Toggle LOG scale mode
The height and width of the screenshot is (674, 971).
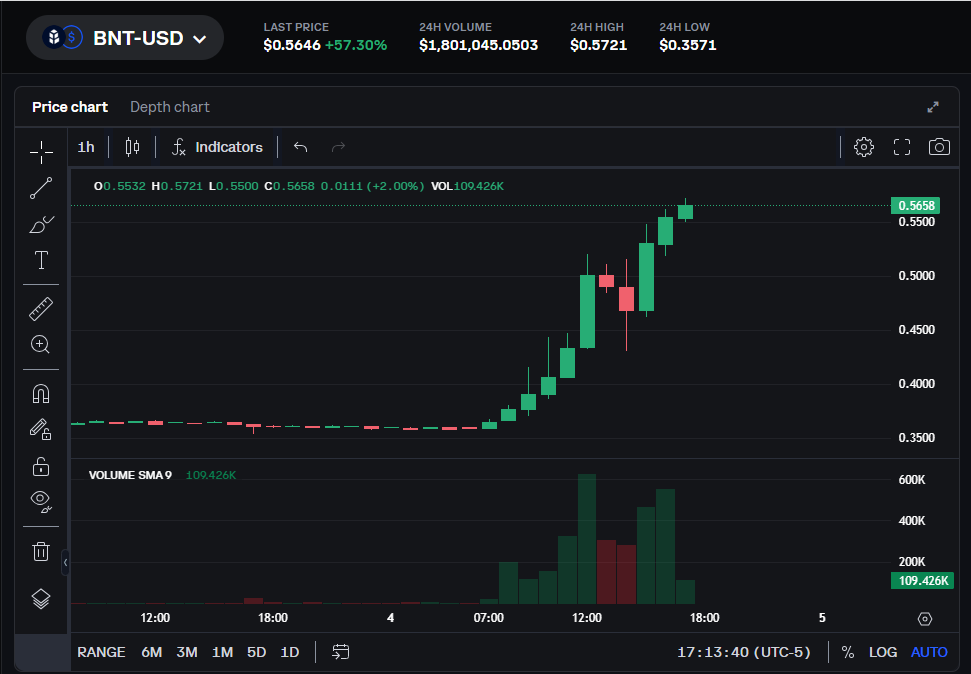pyautogui.click(x=882, y=652)
